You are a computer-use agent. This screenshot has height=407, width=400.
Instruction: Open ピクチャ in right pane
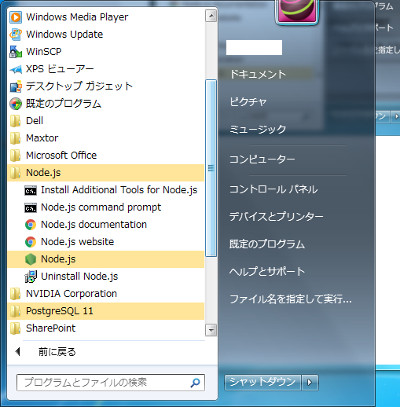248,102
